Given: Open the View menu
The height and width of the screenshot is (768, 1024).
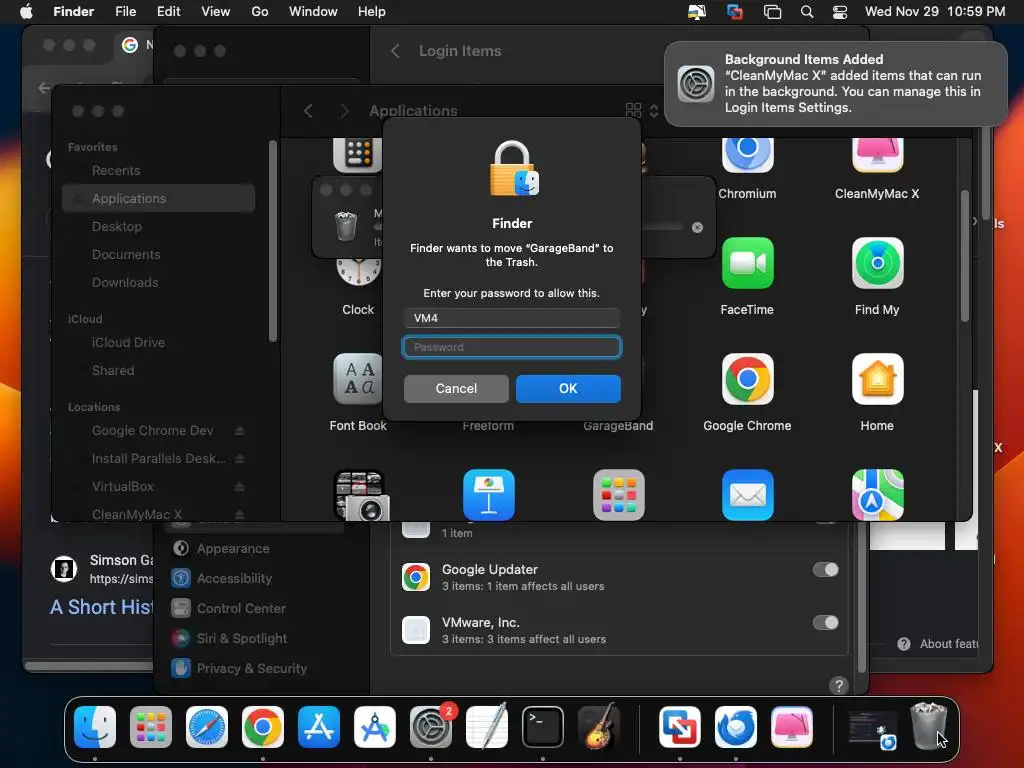Looking at the screenshot, I should 216,12.
